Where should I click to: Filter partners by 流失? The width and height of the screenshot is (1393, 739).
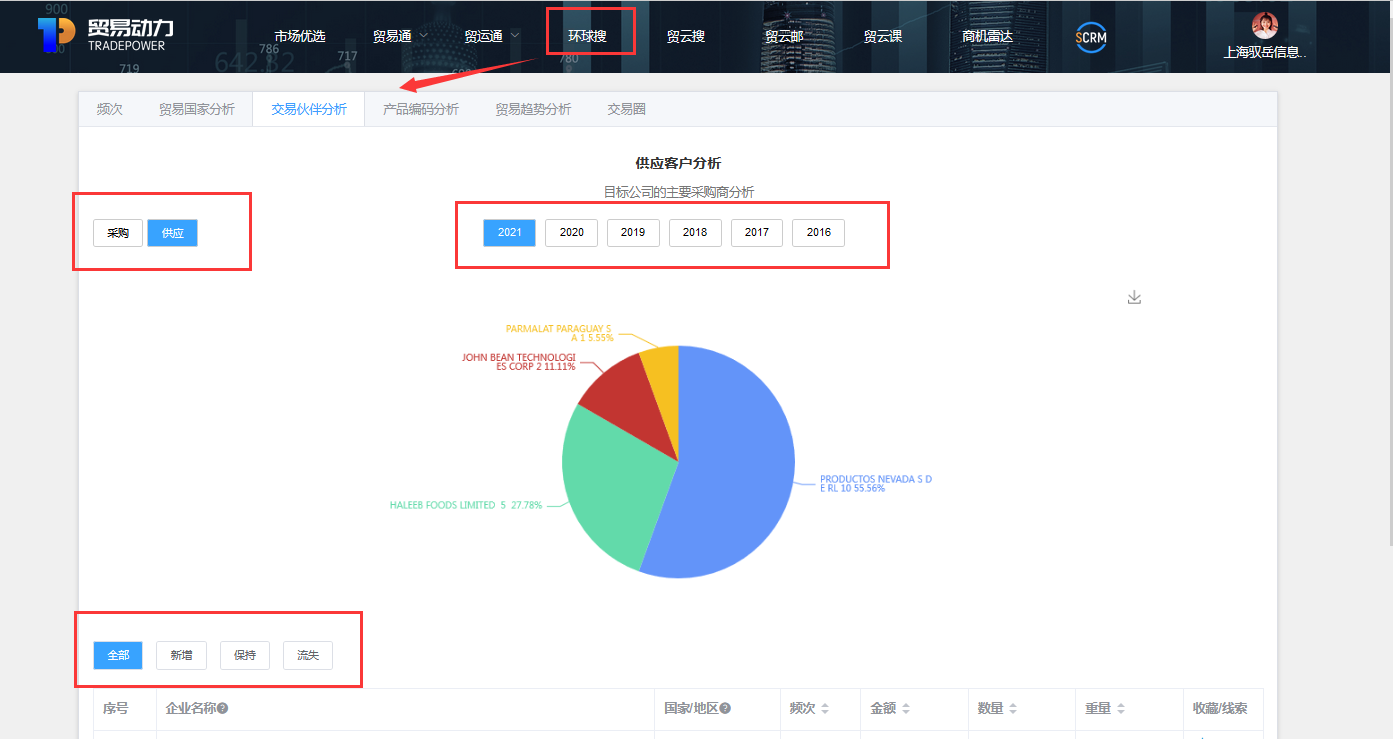pos(308,655)
